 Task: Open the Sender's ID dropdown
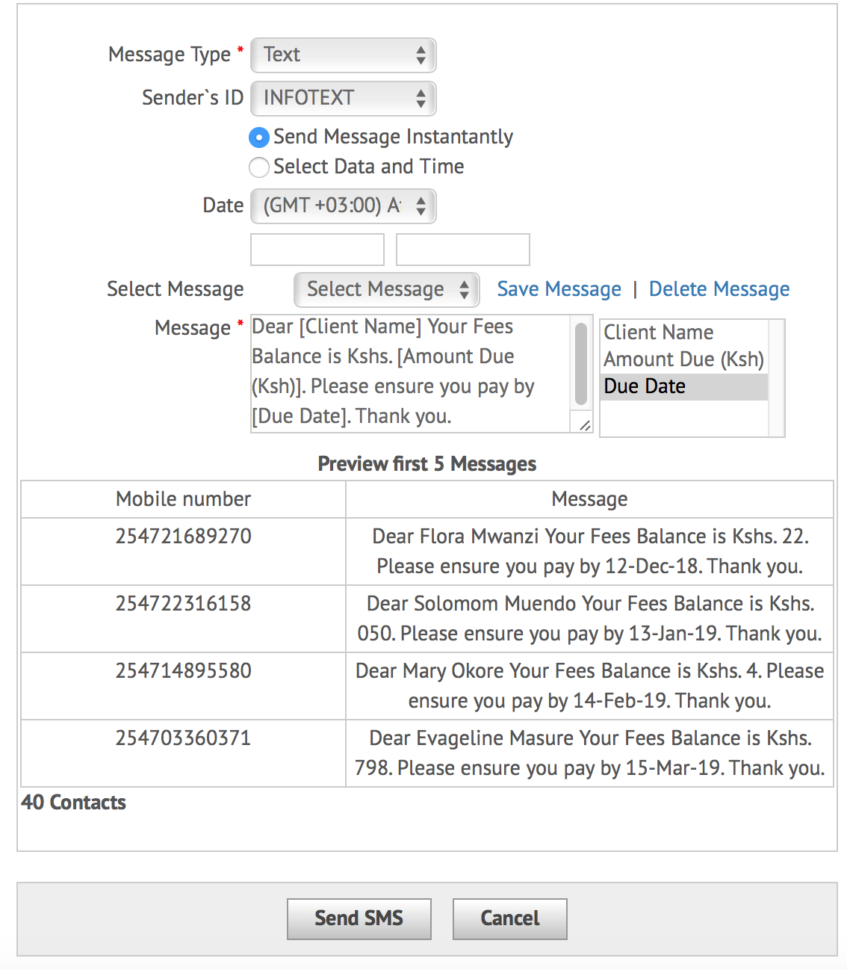pos(343,98)
